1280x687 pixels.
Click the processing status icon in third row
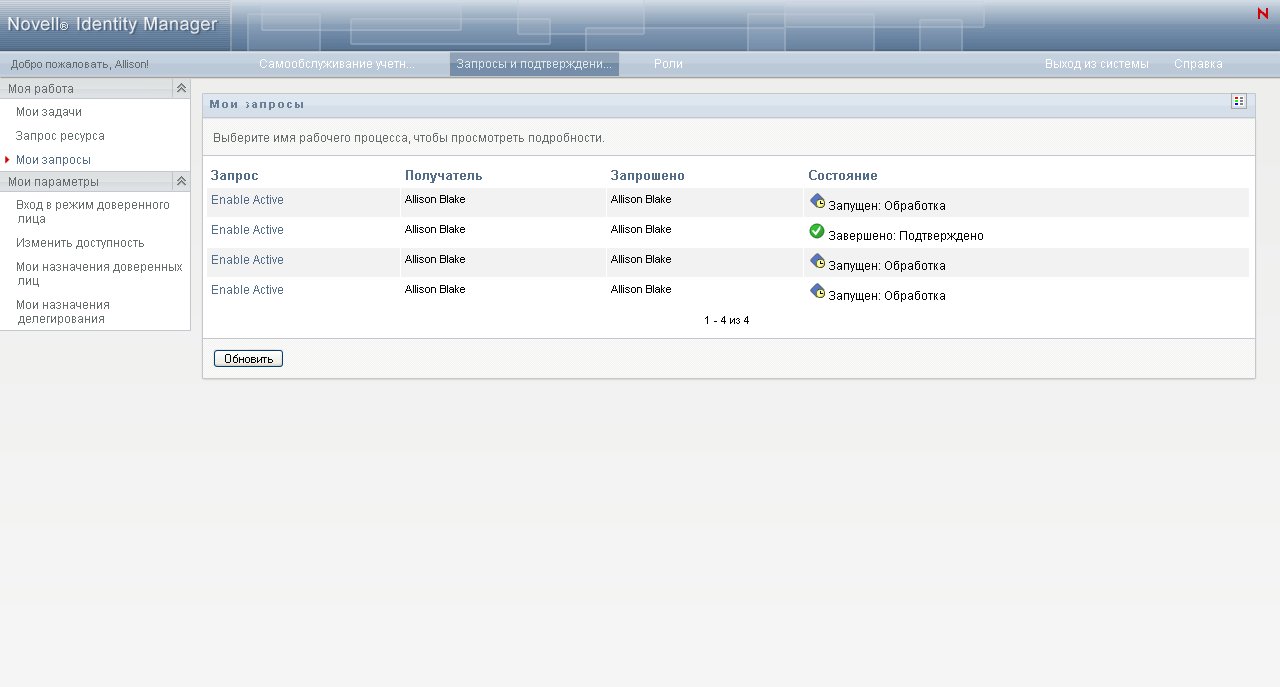(x=817, y=262)
